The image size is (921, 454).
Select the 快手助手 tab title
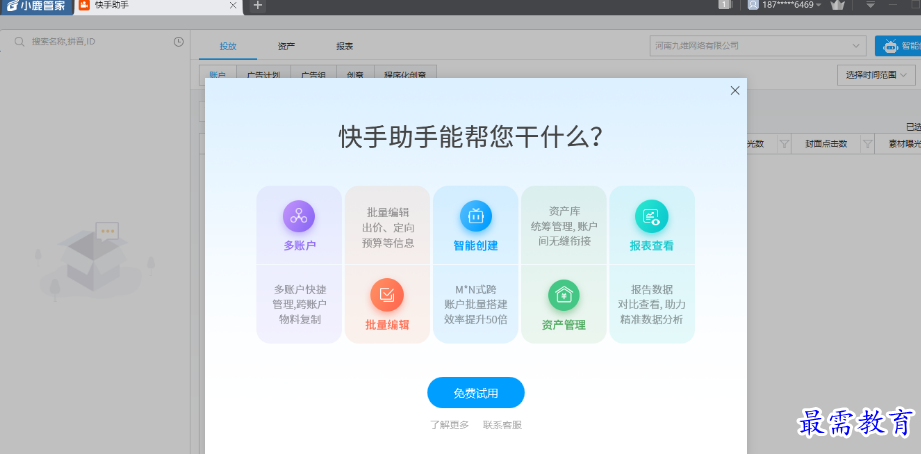coord(112,5)
